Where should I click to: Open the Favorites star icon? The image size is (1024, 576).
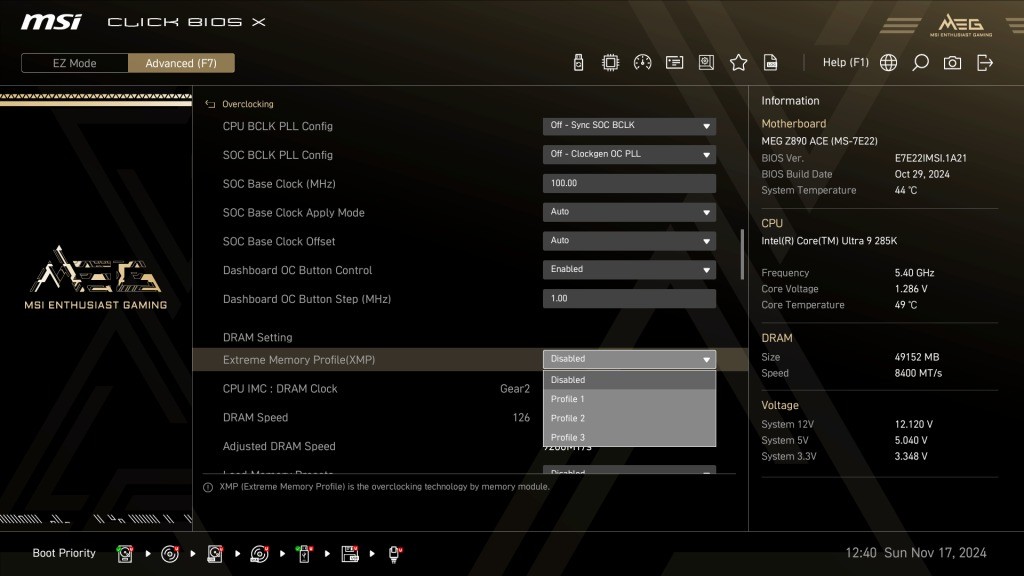pyautogui.click(x=738, y=63)
